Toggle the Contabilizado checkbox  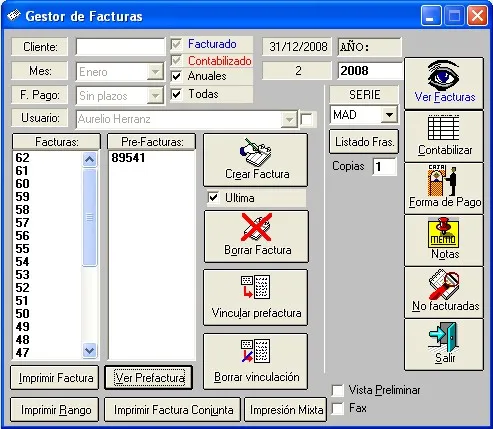coord(176,60)
